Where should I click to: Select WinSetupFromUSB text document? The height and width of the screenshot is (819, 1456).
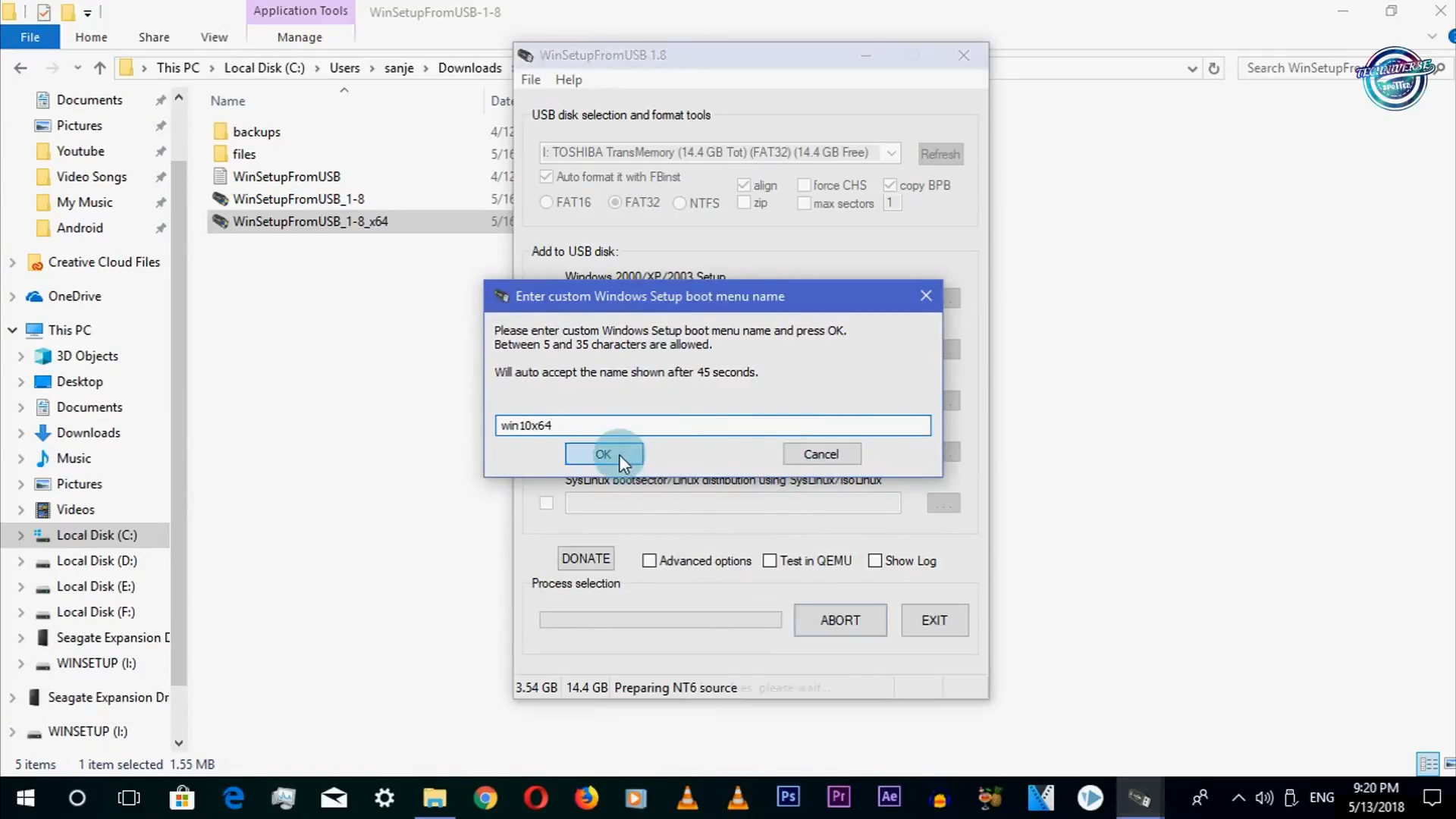[x=287, y=176]
